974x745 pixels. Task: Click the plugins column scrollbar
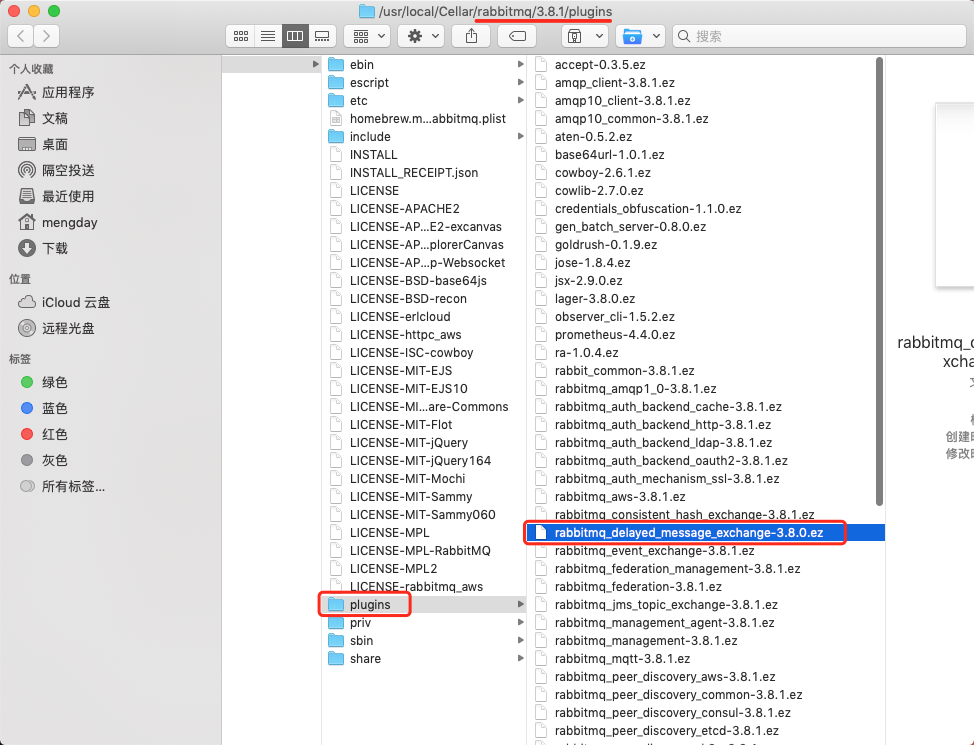[x=879, y=281]
